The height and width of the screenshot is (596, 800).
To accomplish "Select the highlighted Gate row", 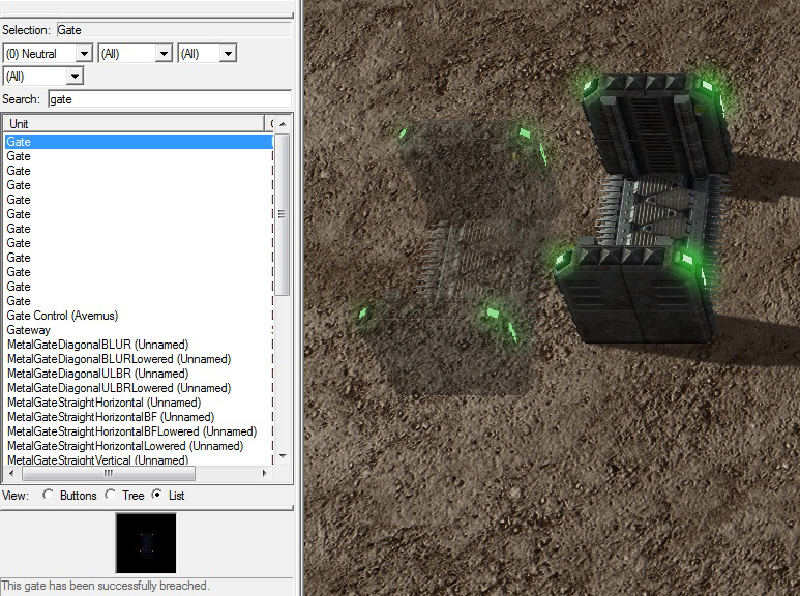I will coord(139,142).
